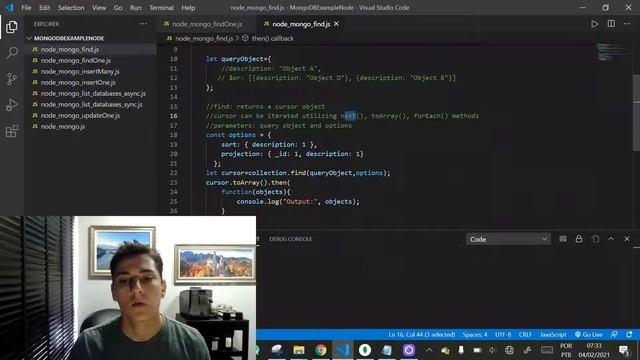
Task: Open the Extensions view
Action: 12,131
